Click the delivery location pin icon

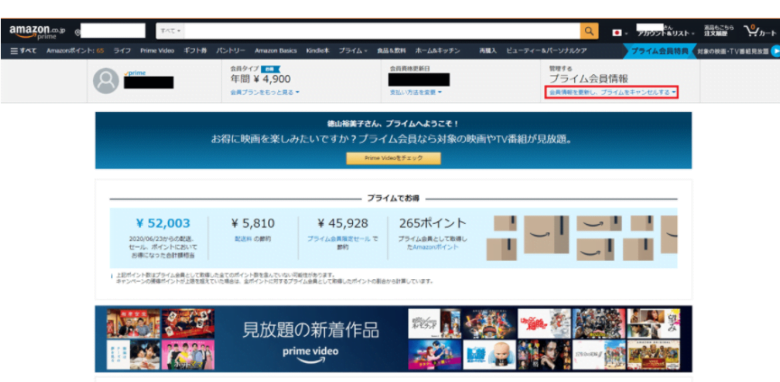pyautogui.click(x=77, y=32)
